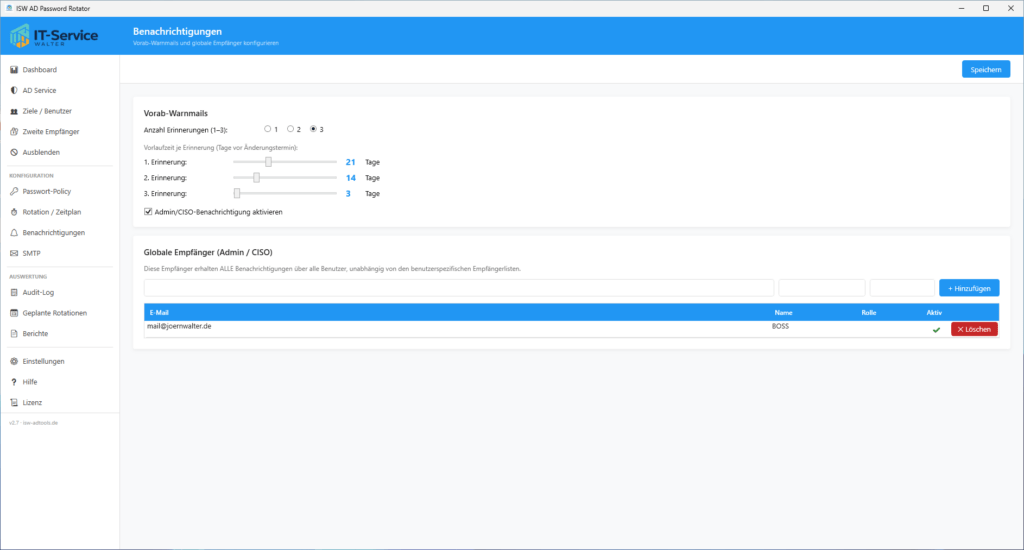Click the value 14 for 2. Erinnerung
Viewport: 1024px width, 550px height.
tap(351, 178)
